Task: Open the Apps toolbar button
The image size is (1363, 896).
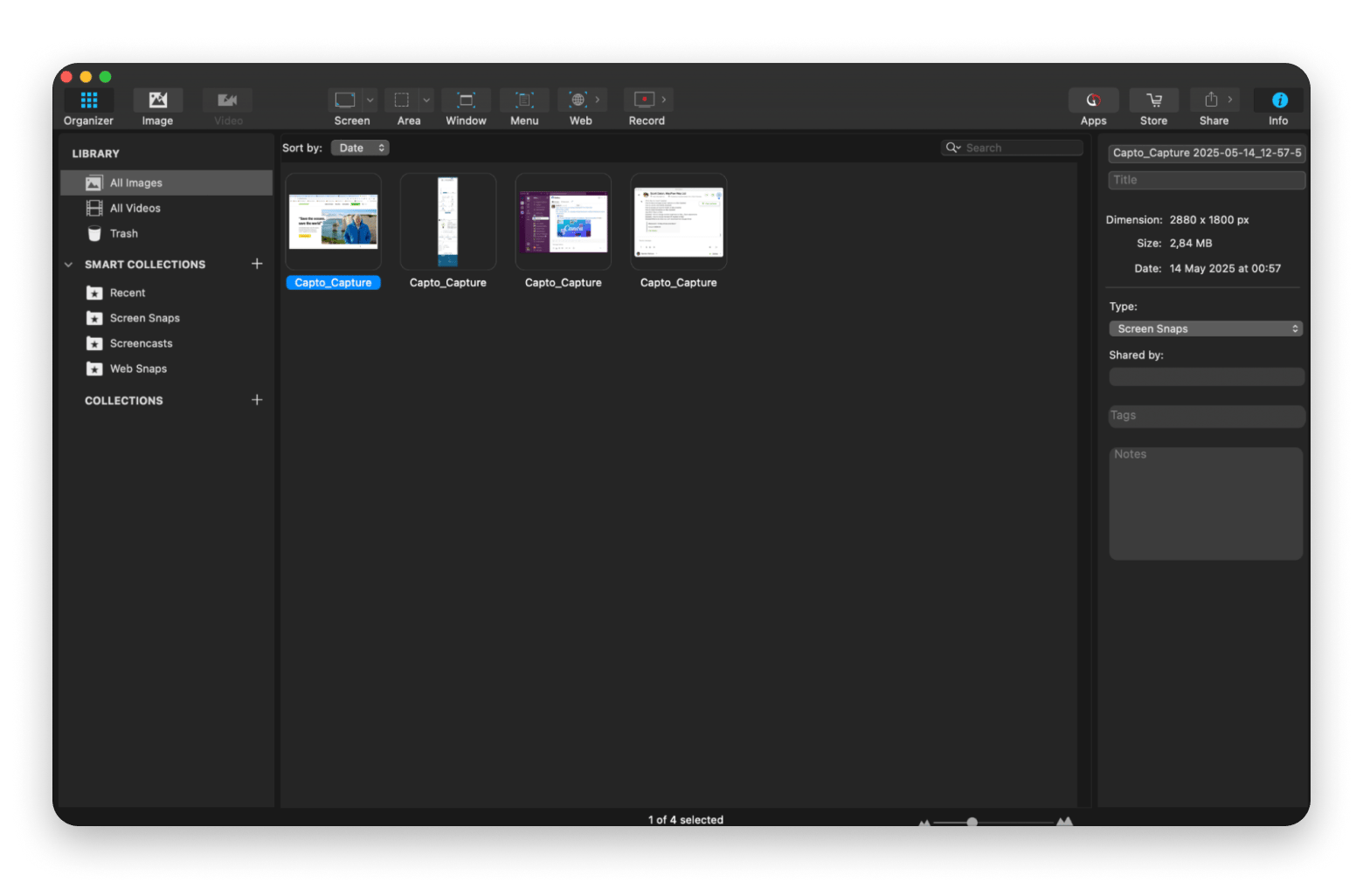Action: pyautogui.click(x=1093, y=107)
